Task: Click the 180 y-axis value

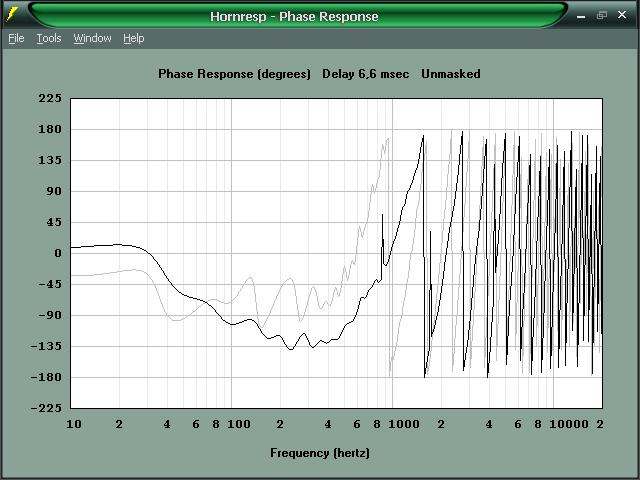Action: (x=50, y=129)
